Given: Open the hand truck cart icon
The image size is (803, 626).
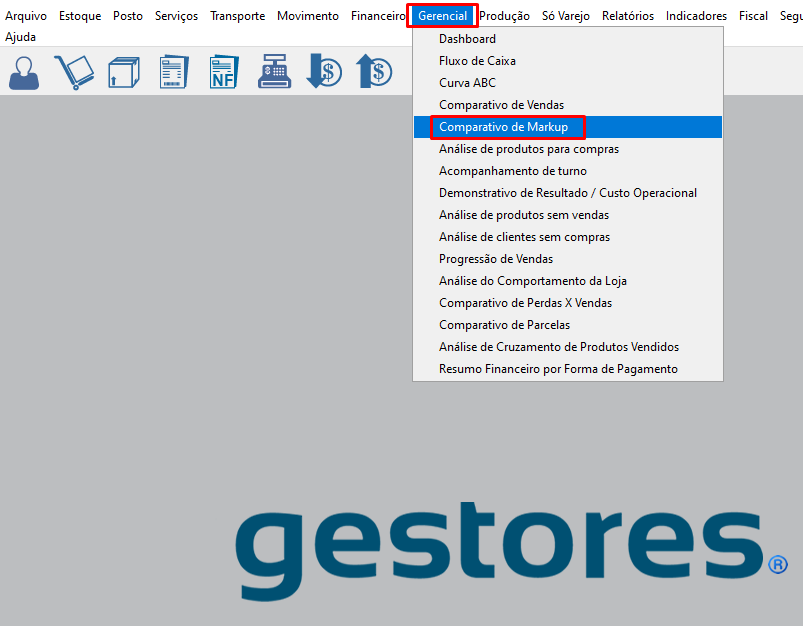Looking at the screenshot, I should (x=73, y=73).
